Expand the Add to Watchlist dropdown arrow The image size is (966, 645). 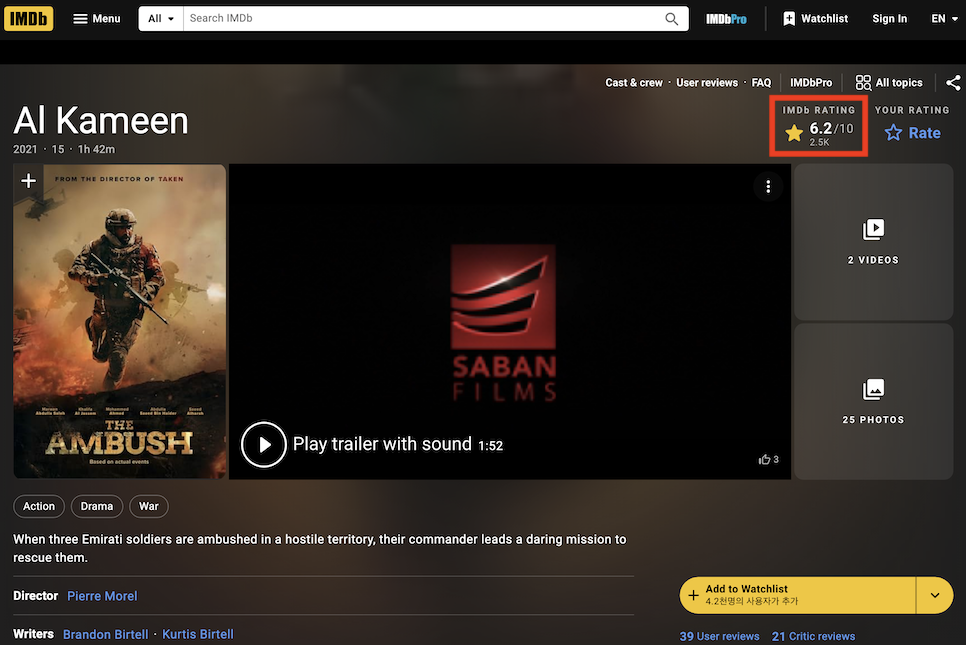pyautogui.click(x=935, y=595)
